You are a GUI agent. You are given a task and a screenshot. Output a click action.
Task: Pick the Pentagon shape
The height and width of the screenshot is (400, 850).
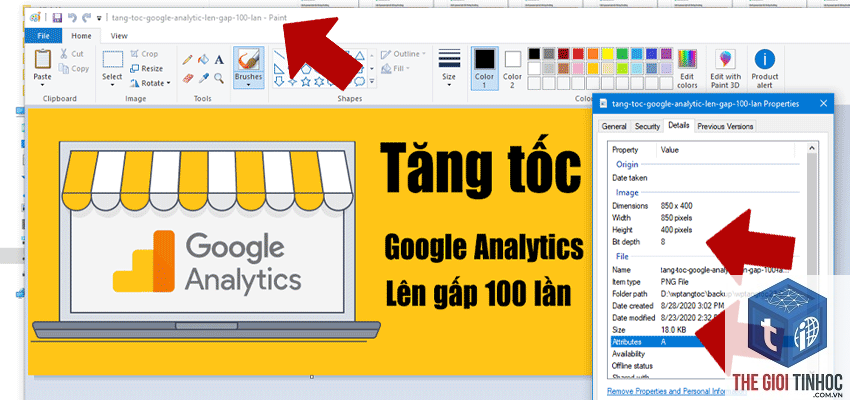pos(306,68)
